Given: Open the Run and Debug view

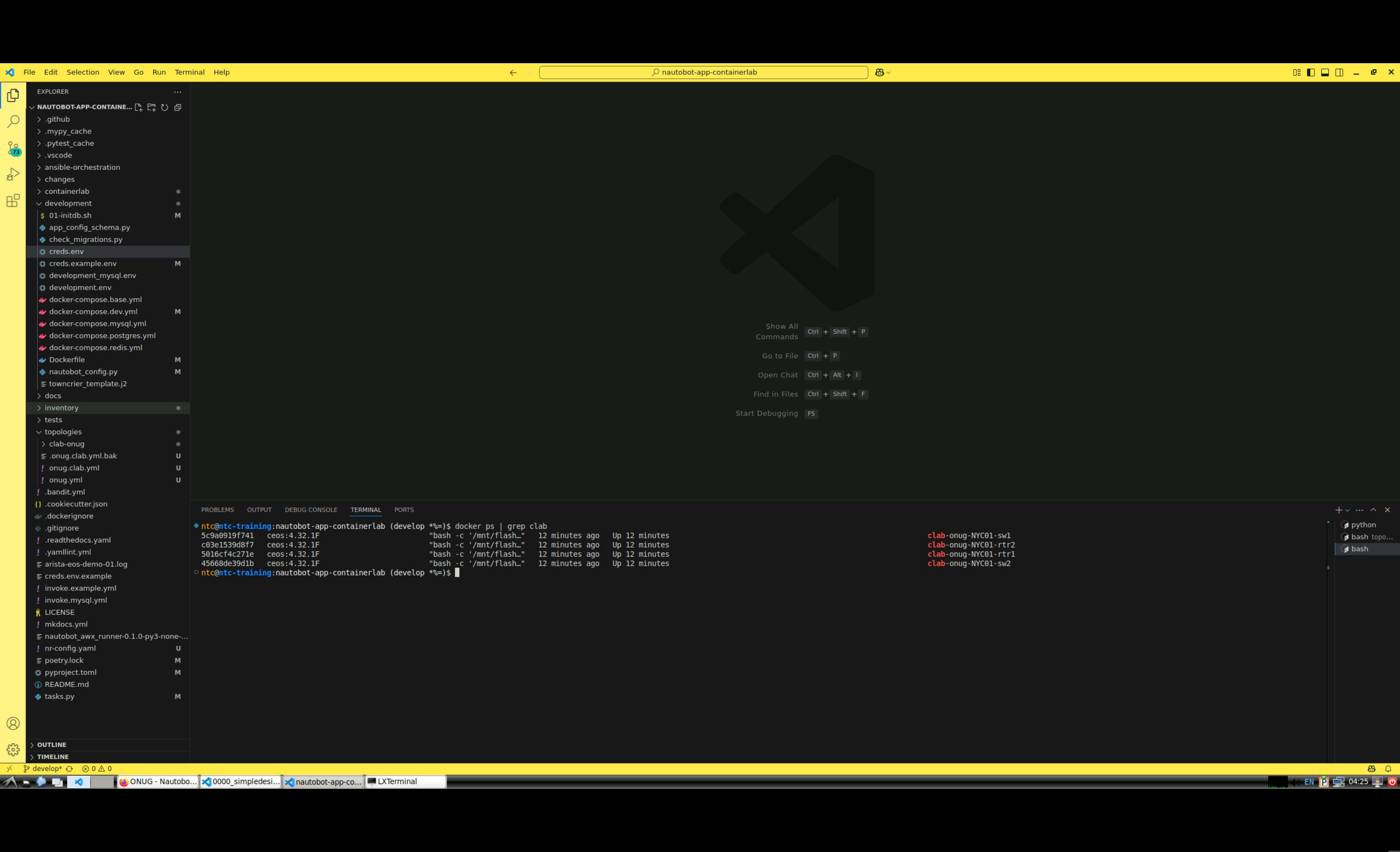Looking at the screenshot, I should [x=13, y=175].
